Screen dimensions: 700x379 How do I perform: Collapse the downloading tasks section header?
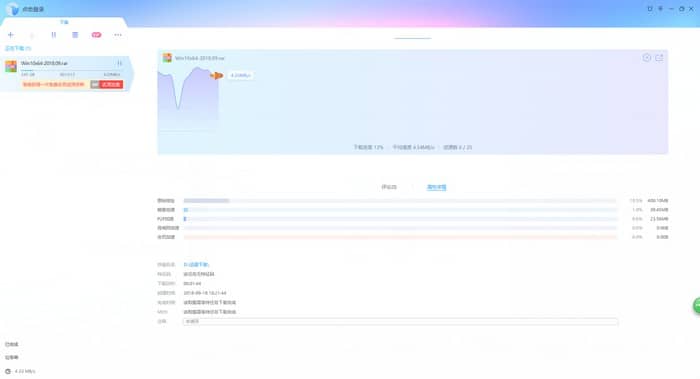pyautogui.click(x=18, y=48)
